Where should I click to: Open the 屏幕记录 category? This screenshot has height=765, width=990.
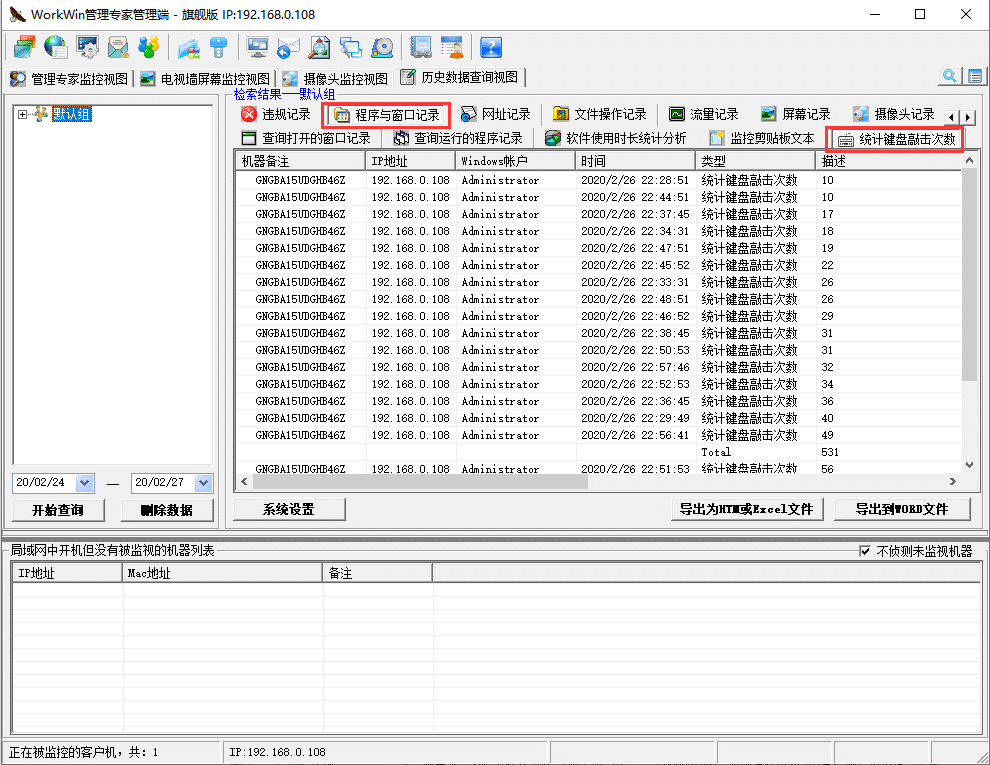click(796, 114)
